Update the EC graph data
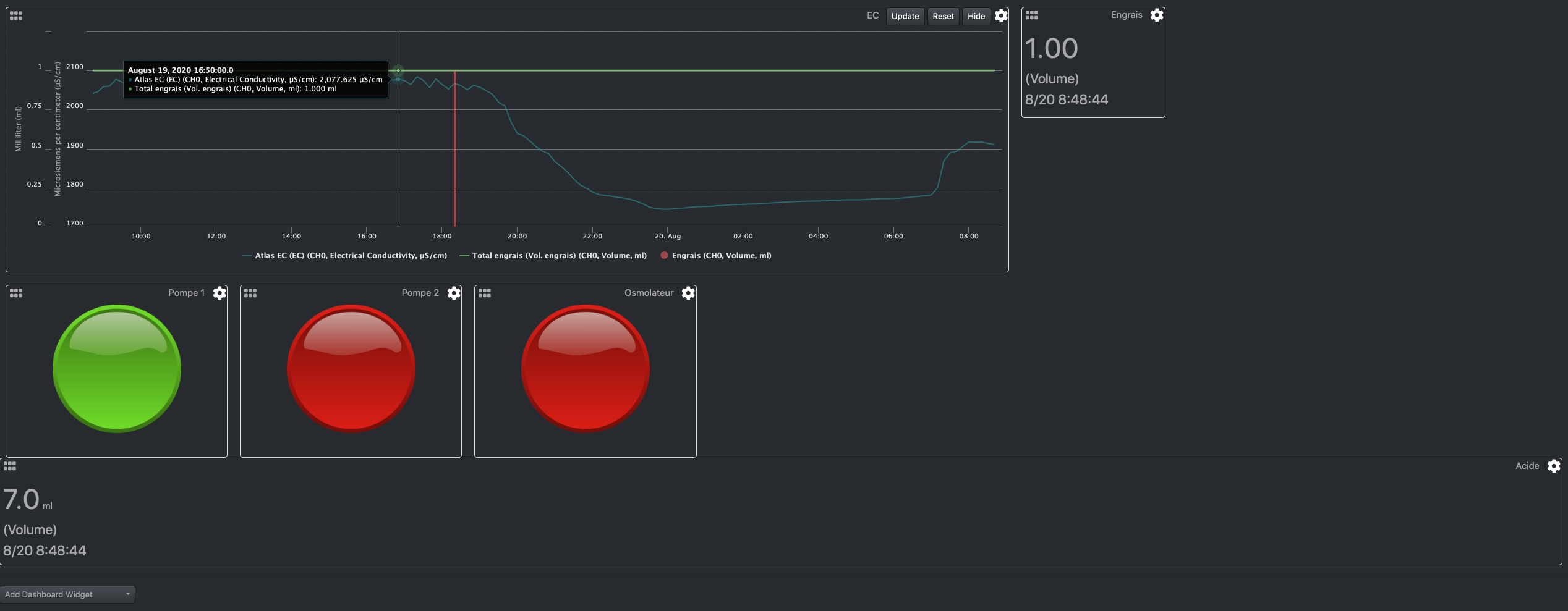 (905, 16)
